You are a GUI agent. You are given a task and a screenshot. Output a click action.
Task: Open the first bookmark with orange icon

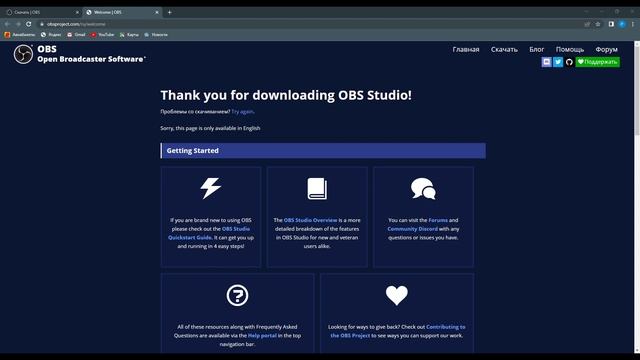[x=20, y=35]
